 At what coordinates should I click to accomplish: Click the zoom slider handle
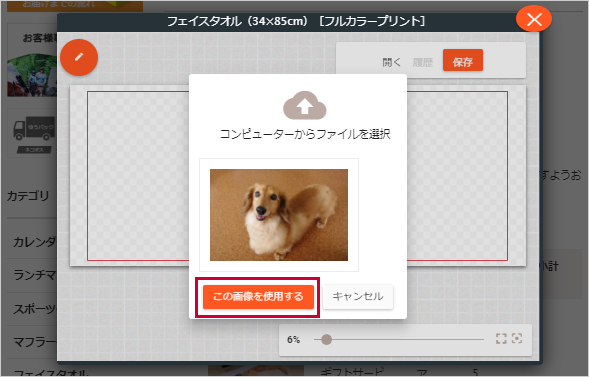pos(326,339)
